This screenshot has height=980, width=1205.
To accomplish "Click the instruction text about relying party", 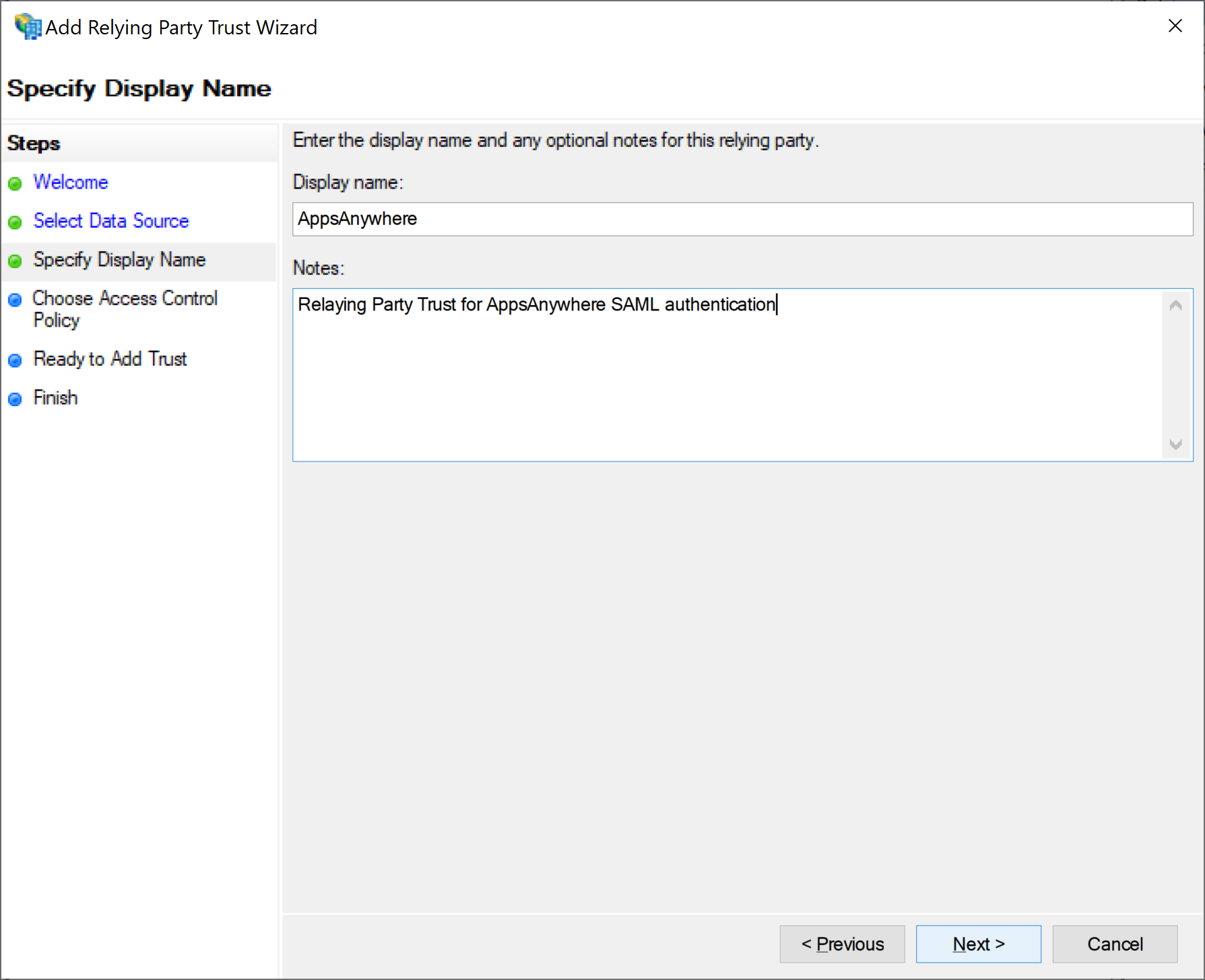I will (556, 140).
